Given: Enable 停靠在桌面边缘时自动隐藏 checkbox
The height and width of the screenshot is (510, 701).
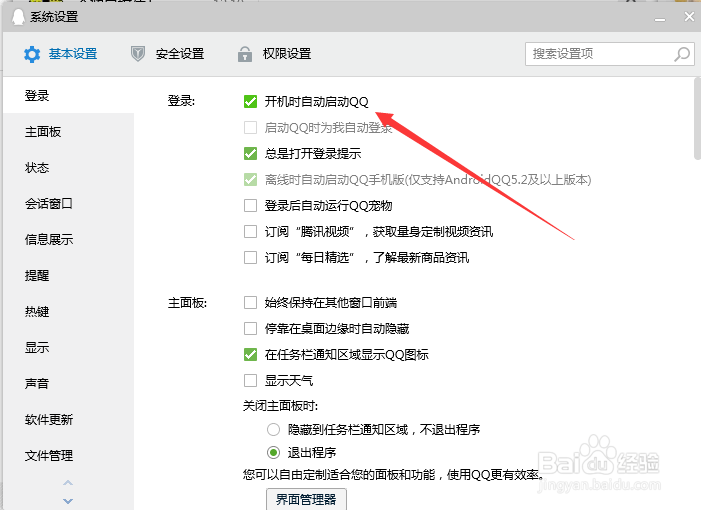Looking at the screenshot, I should pos(250,329).
